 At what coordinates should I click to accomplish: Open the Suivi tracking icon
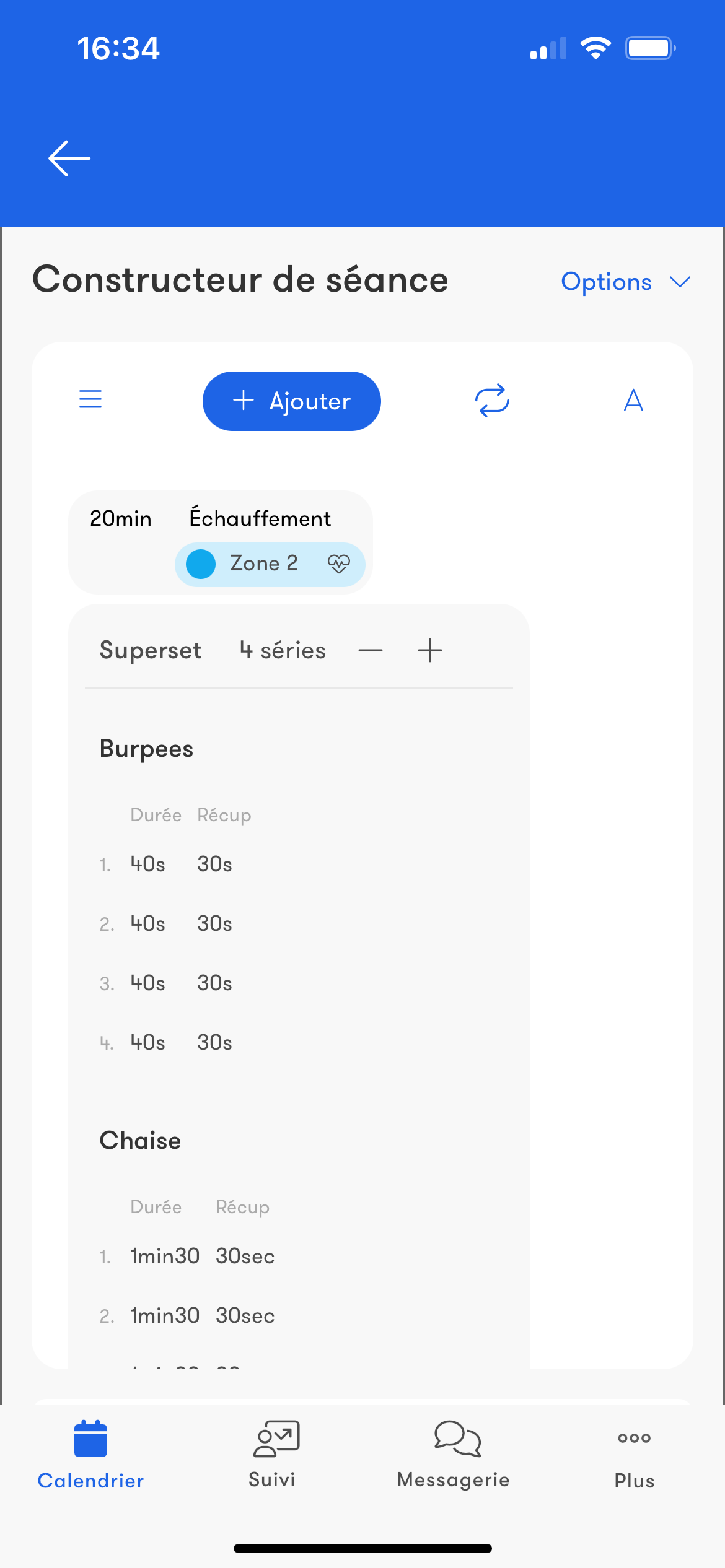click(x=275, y=1439)
